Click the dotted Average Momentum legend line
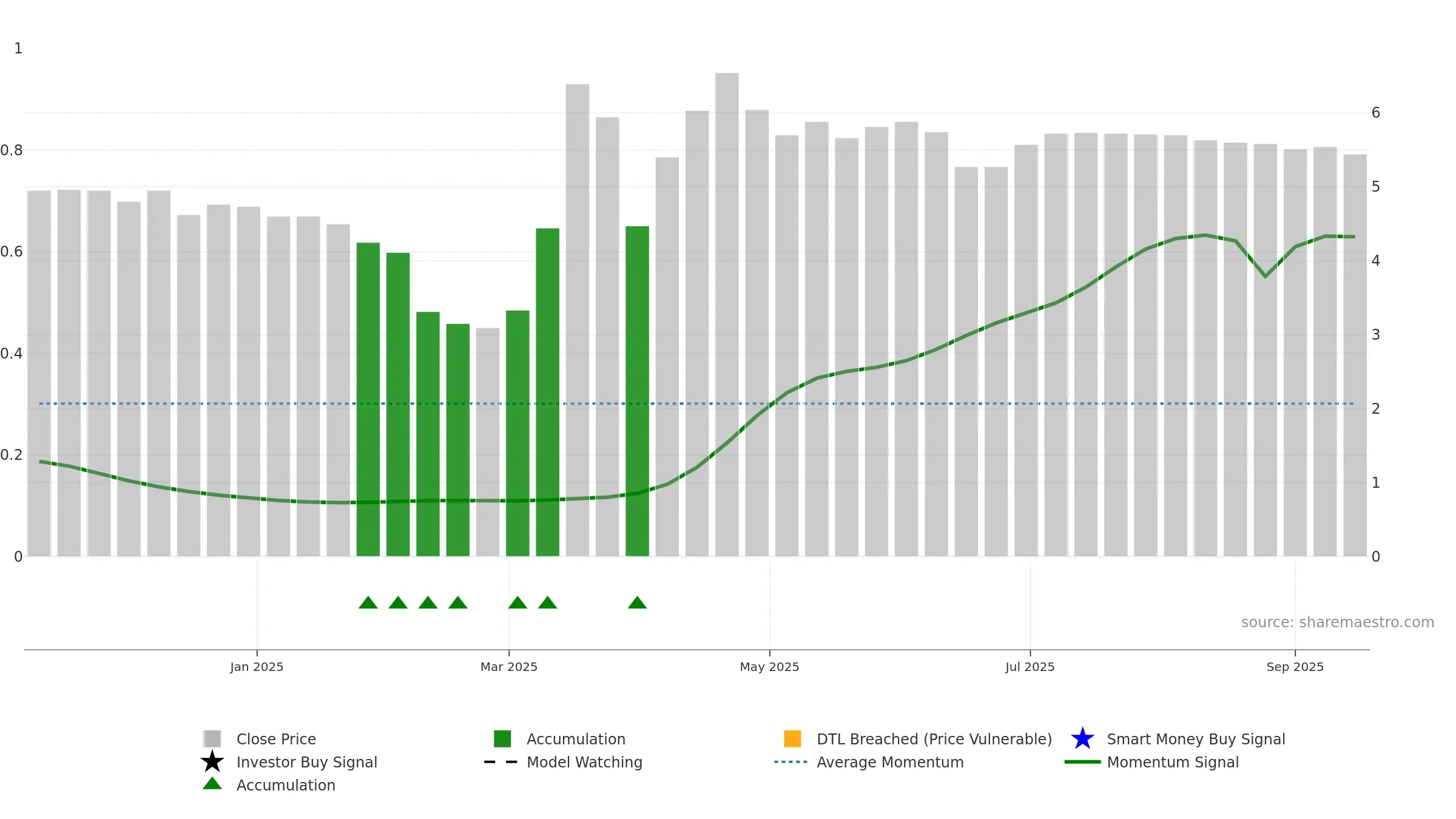This screenshot has height=819, width=1456. 790,762
